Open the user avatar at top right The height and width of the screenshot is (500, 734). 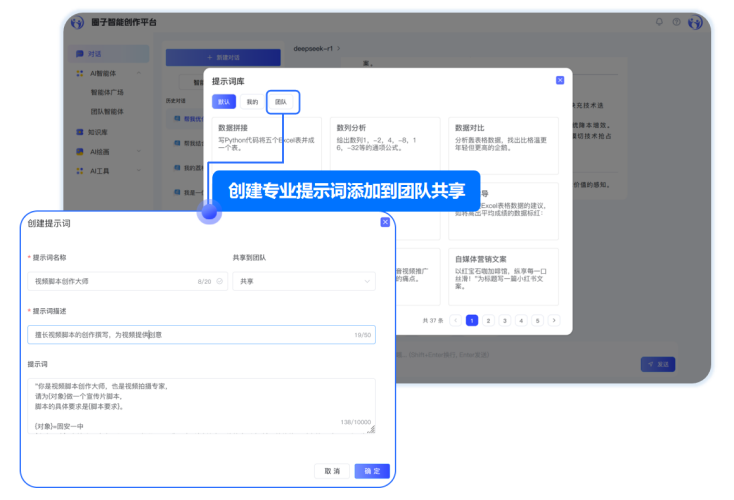pyautogui.click(x=695, y=22)
